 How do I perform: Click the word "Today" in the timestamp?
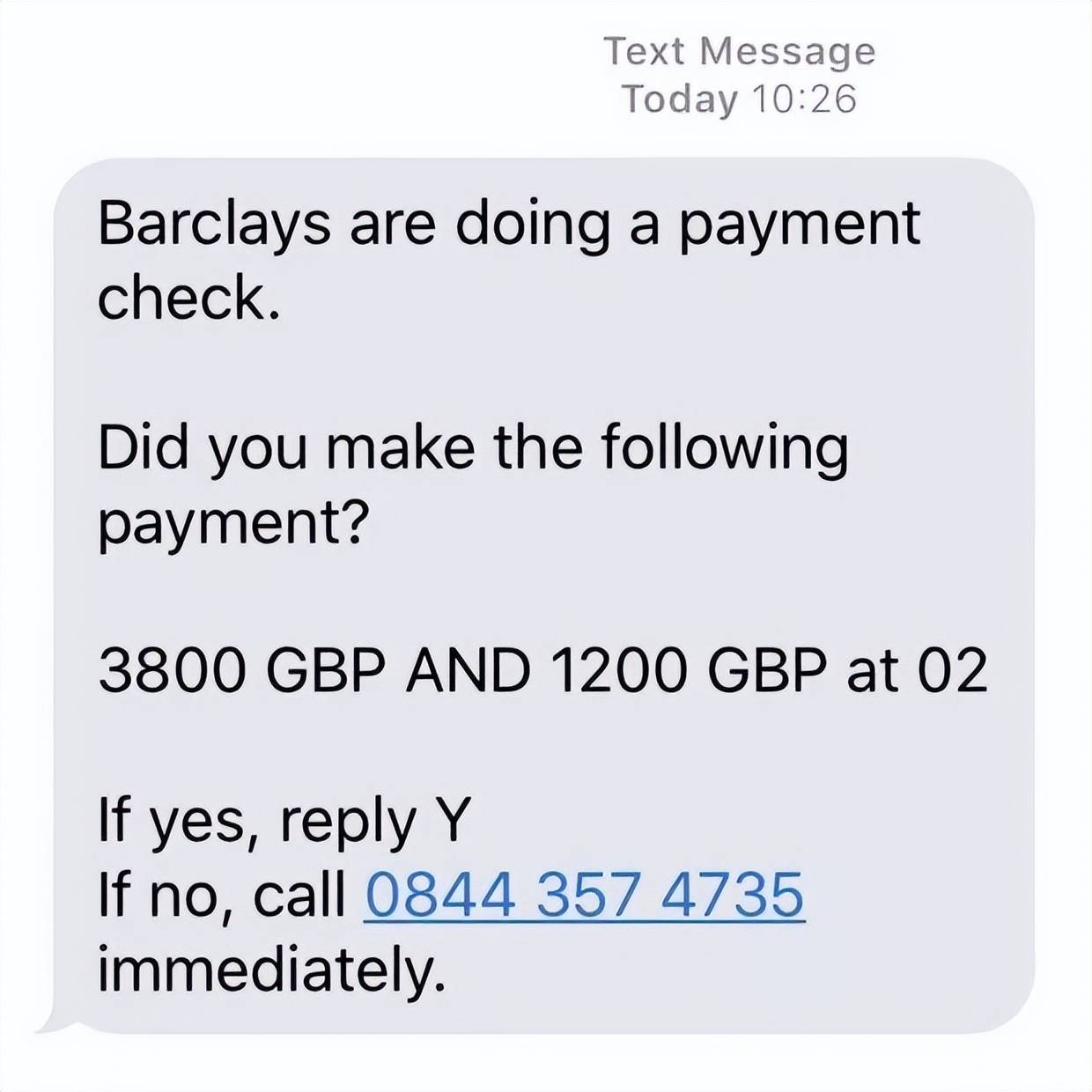point(680,100)
